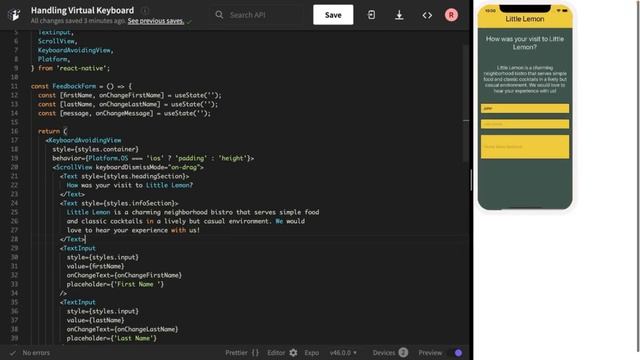Click the behavior={Platform.OS line
This screenshot has width=640, height=360.
click(x=153, y=158)
